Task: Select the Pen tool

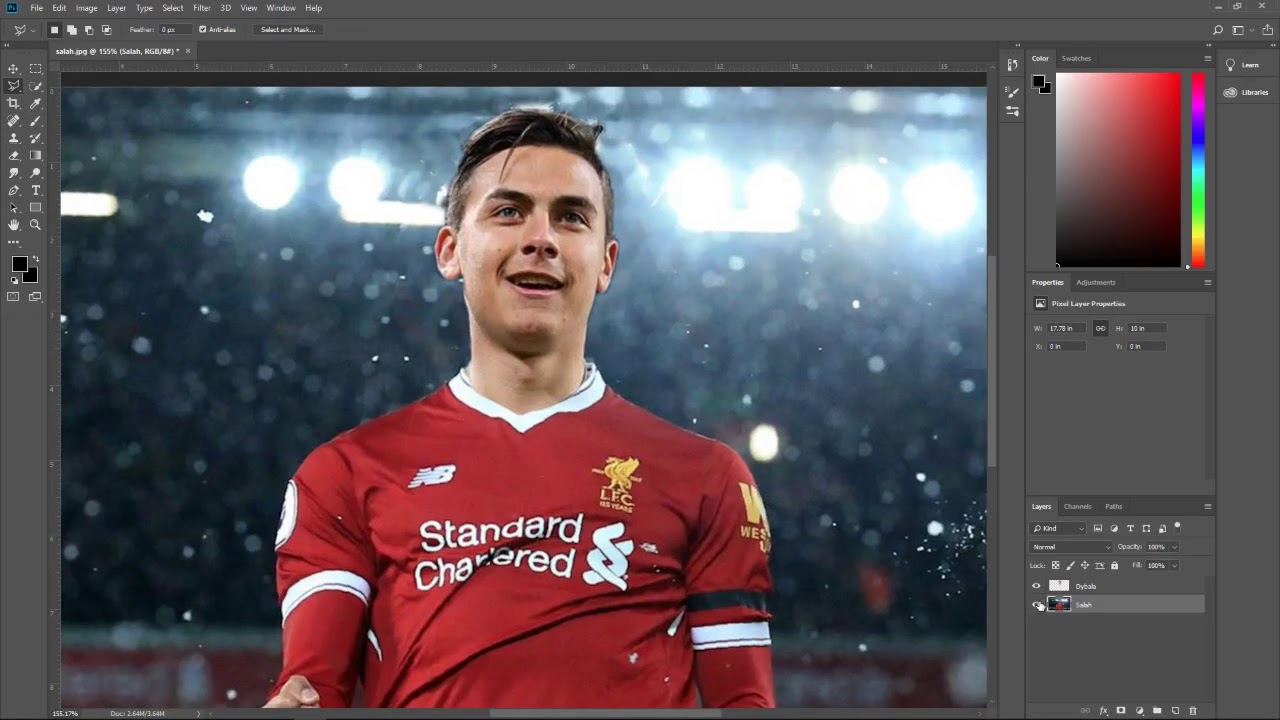Action: [x=14, y=190]
